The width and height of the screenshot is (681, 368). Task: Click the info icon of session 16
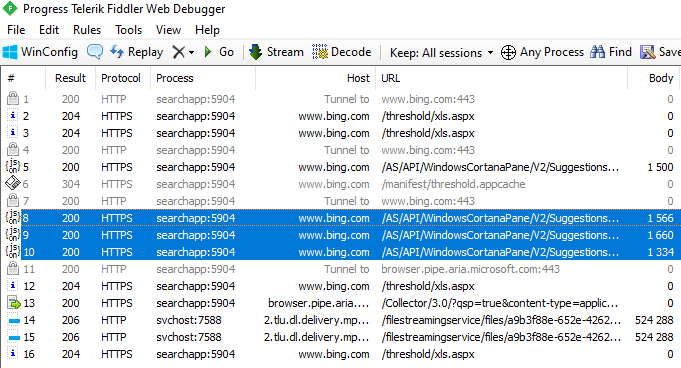(13, 353)
